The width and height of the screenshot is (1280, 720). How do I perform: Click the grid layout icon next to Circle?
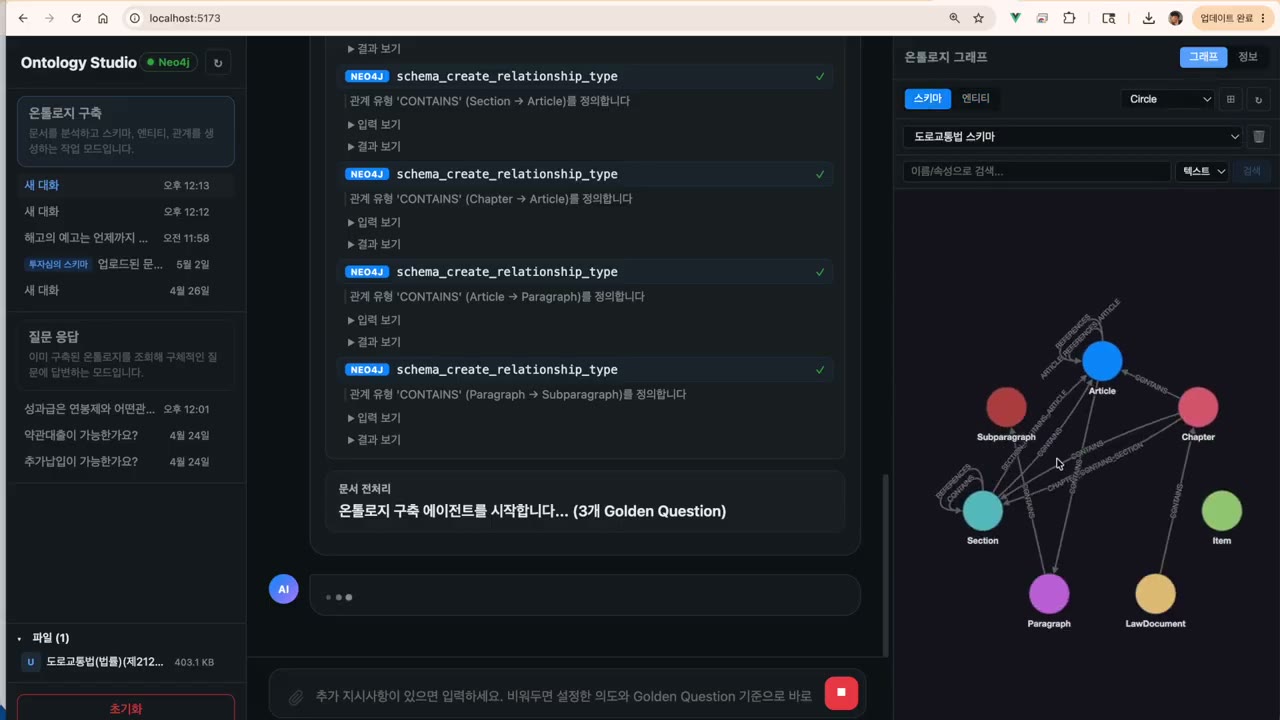[x=1231, y=99]
